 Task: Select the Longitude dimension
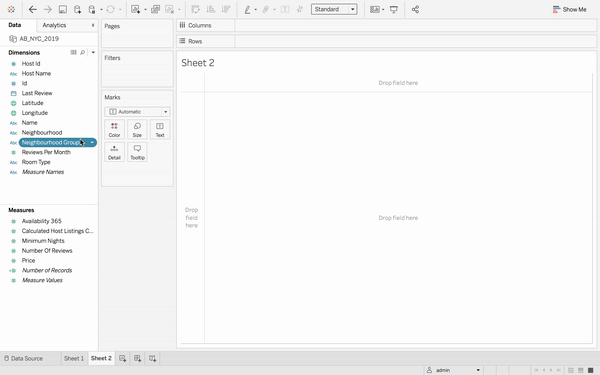34,113
